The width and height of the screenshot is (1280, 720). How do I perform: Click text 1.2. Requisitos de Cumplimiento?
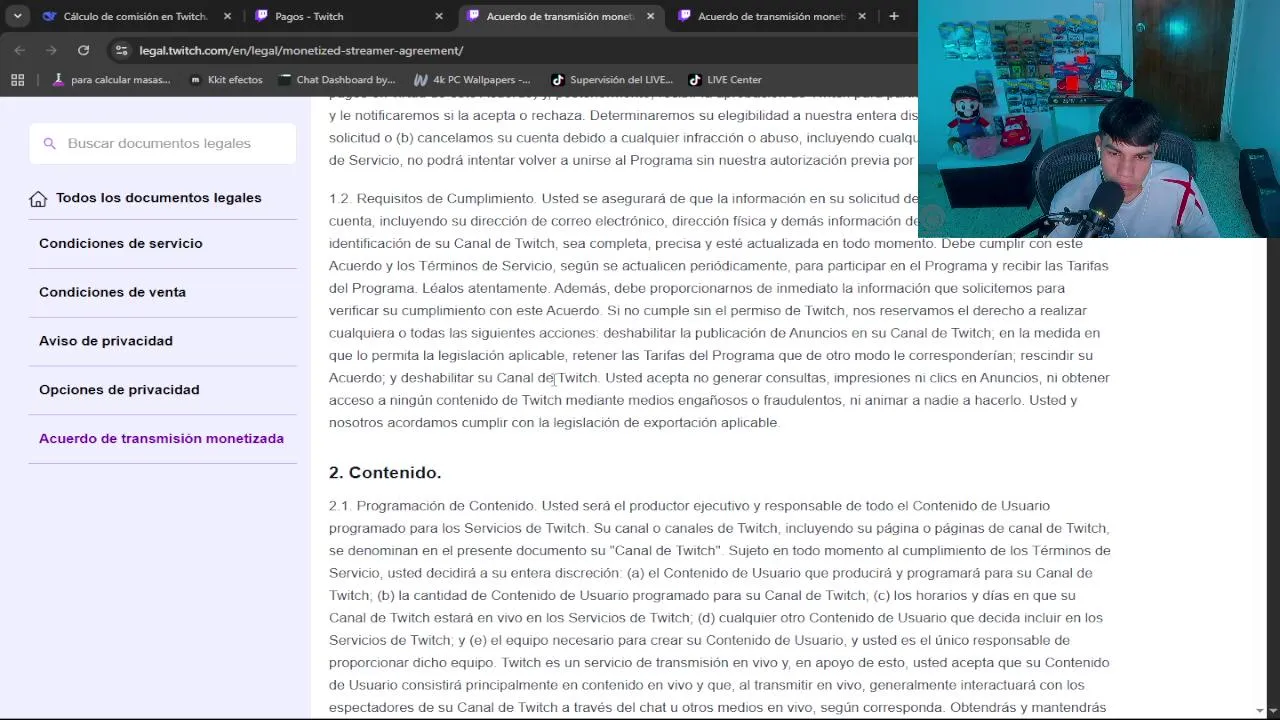coord(433,199)
